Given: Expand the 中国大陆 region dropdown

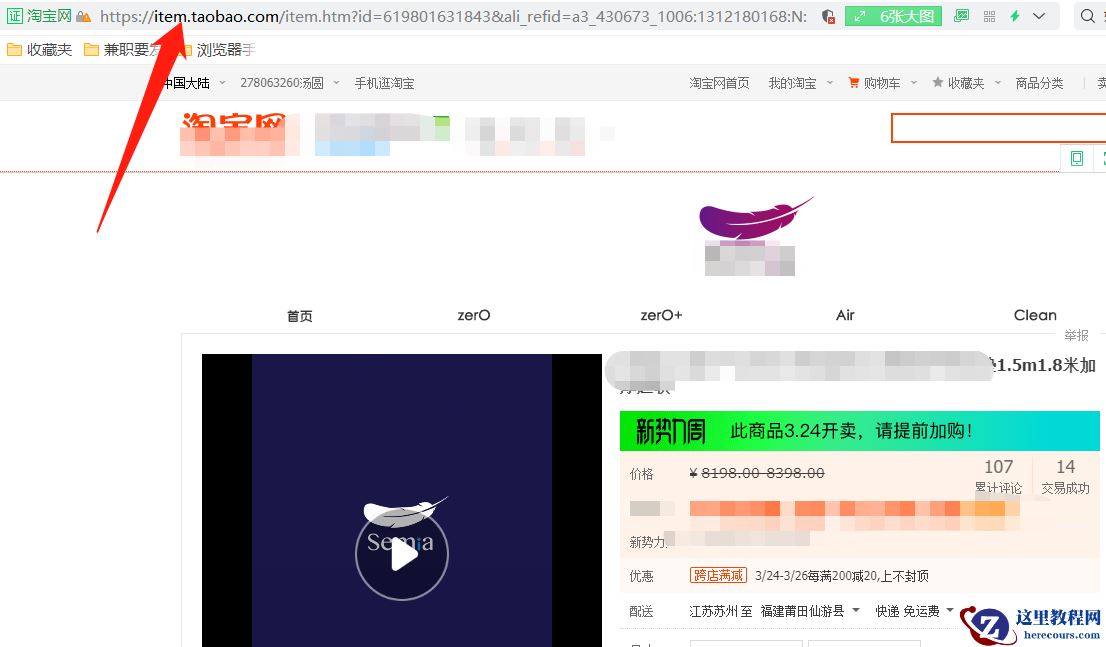Looking at the screenshot, I should pos(196,83).
